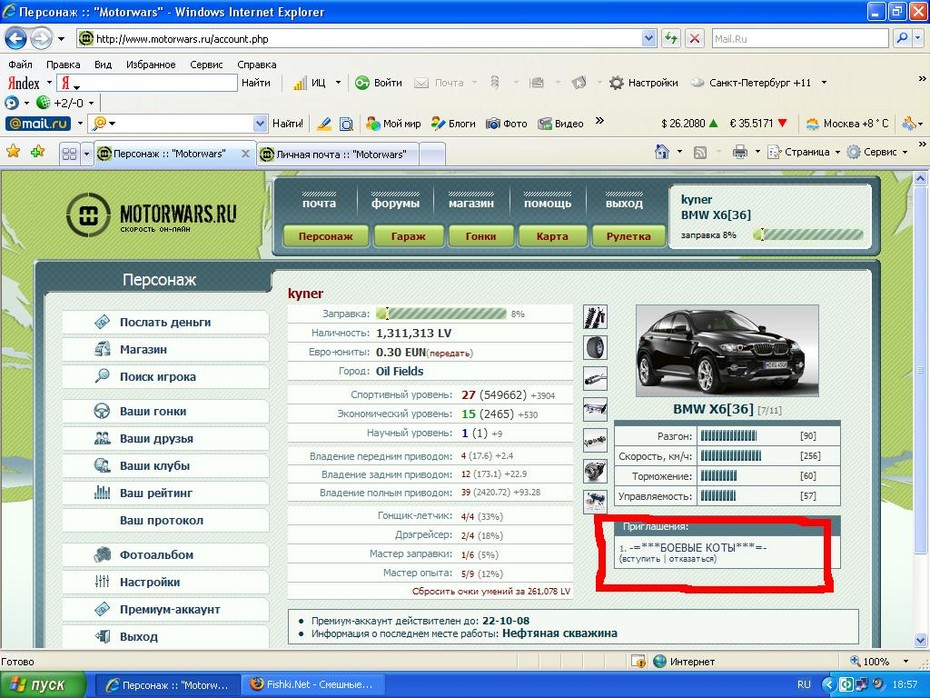Click the Сбросить очки умений link
Image resolution: width=930 pixels, height=698 pixels.
[x=491, y=591]
